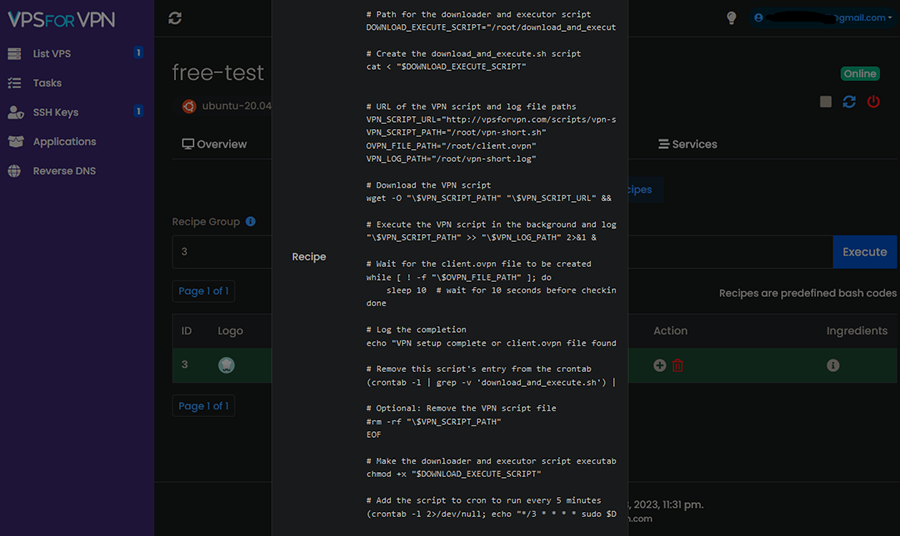
Task: Click the upper Page 1 of 1 button
Action: [203, 291]
